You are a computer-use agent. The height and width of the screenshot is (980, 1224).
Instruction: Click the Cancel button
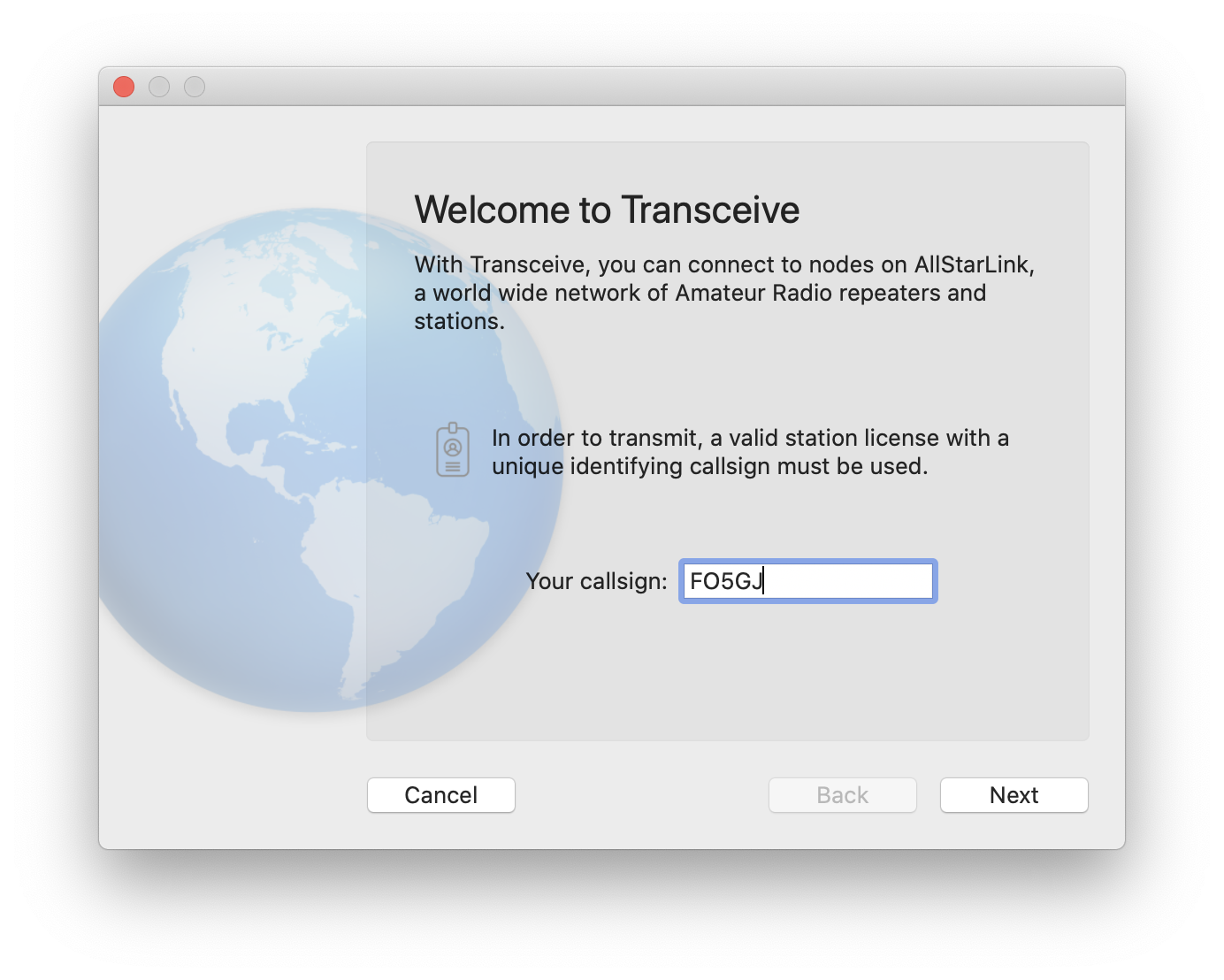tap(441, 795)
